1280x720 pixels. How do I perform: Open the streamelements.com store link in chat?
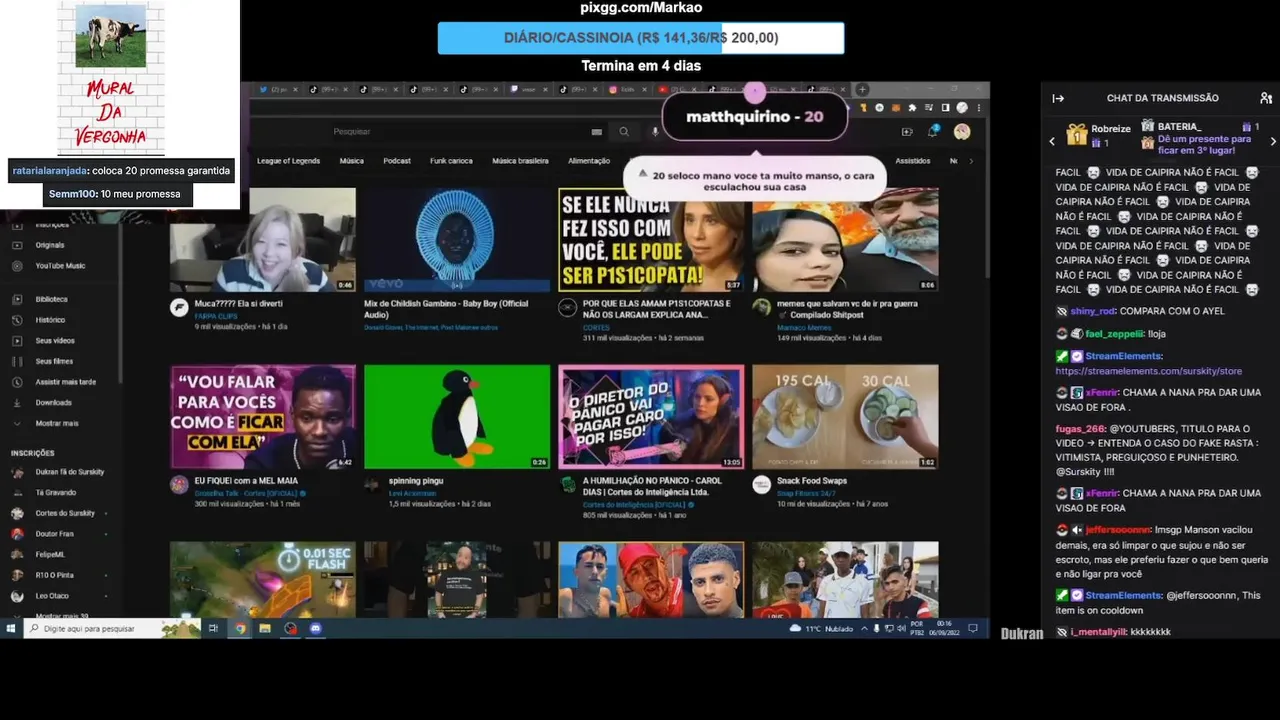point(1148,371)
